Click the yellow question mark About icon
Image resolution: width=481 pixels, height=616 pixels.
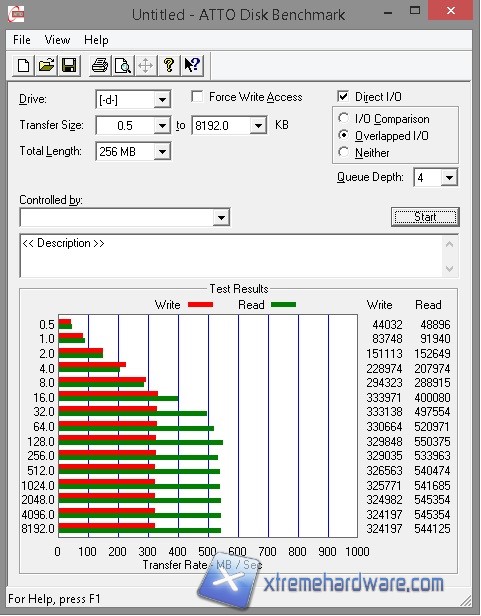click(x=169, y=65)
